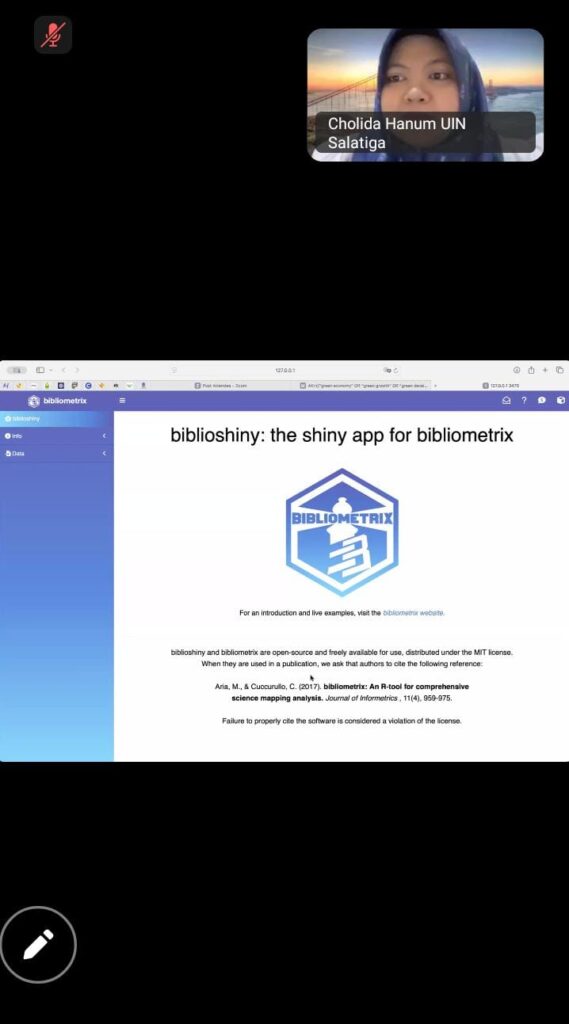Viewport: 569px width, 1024px height.
Task: Unmute the microphone icon
Action: click(53, 35)
